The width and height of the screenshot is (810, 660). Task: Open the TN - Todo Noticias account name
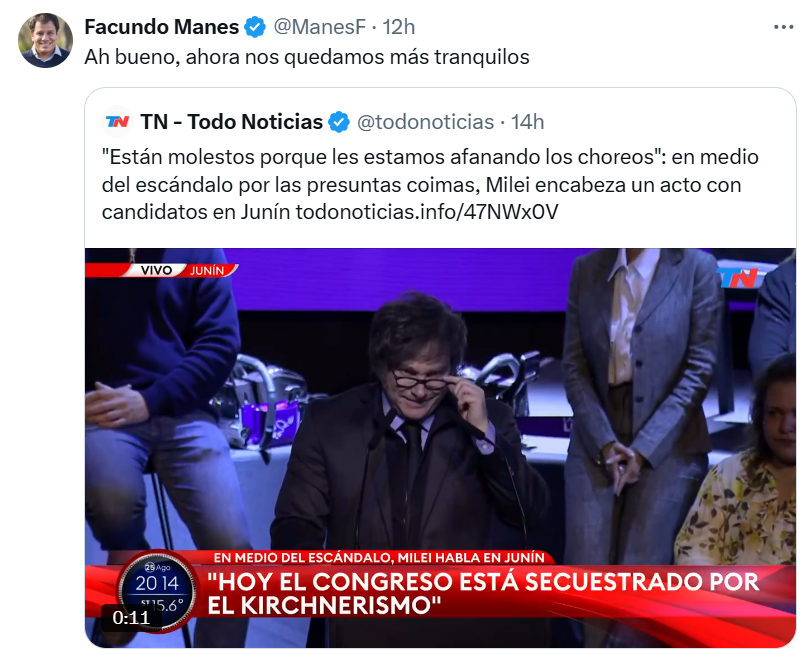[231, 122]
